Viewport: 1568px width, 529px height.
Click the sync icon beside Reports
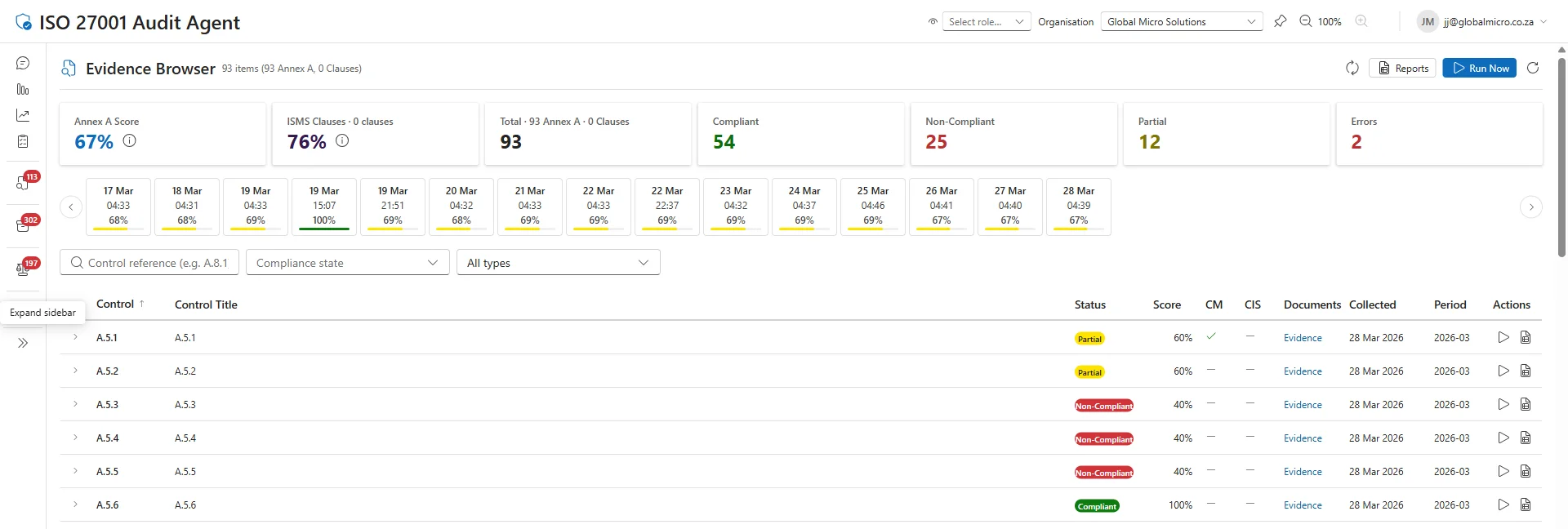(1352, 68)
